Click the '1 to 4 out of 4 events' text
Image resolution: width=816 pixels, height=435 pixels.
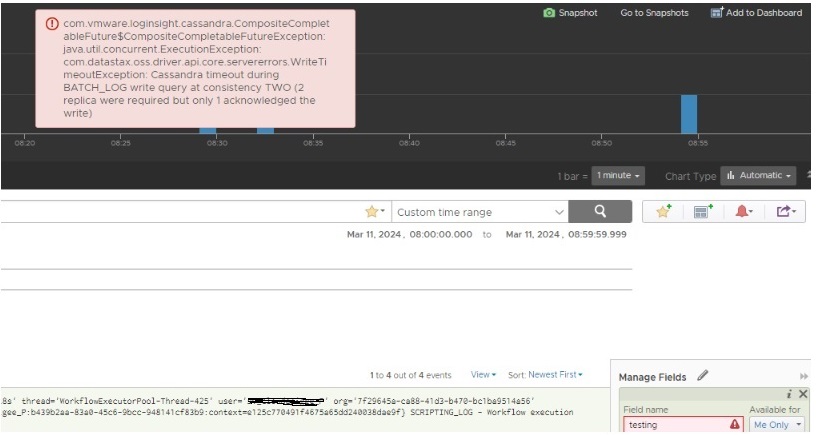411,375
